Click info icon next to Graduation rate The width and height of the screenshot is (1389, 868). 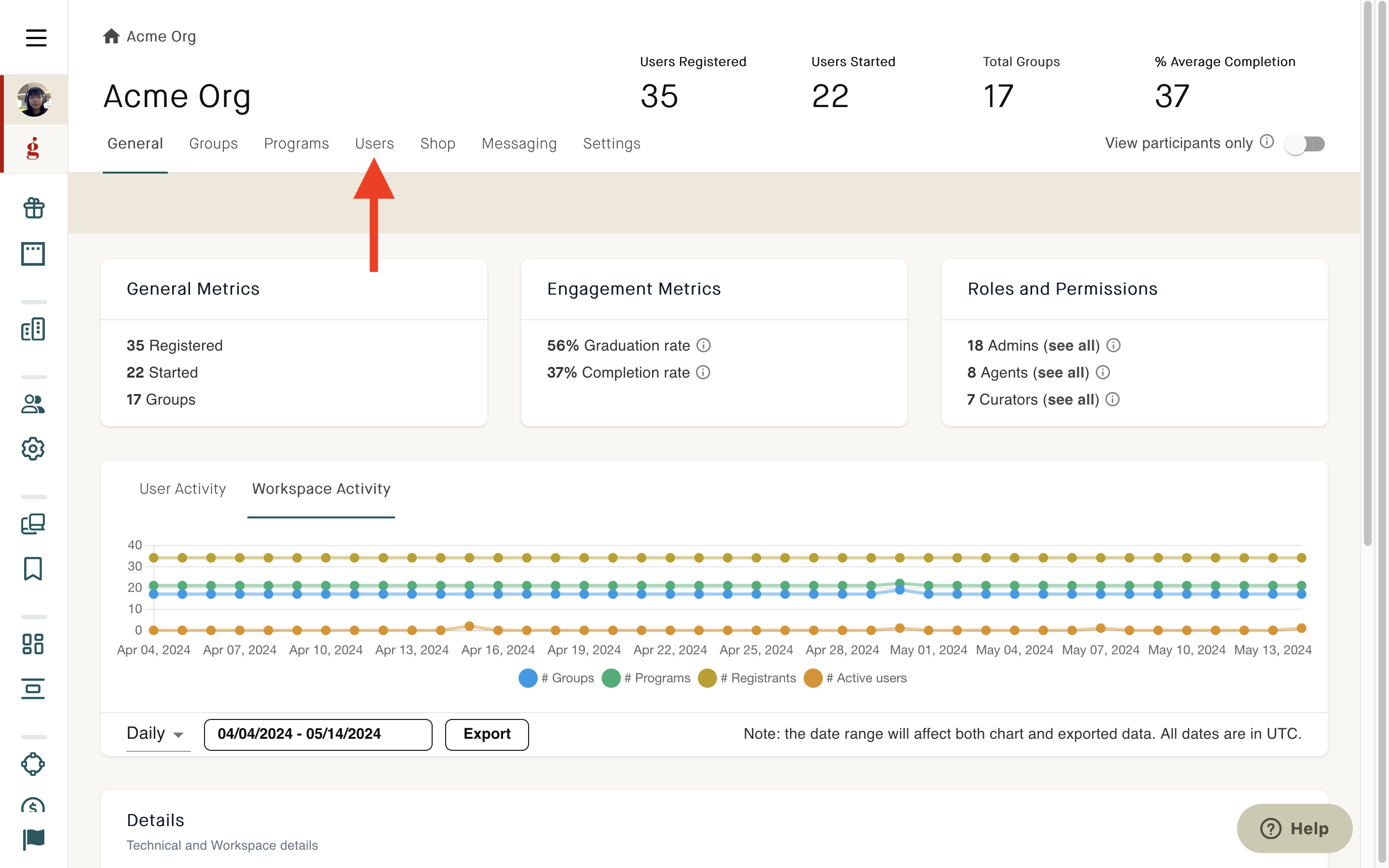703,345
